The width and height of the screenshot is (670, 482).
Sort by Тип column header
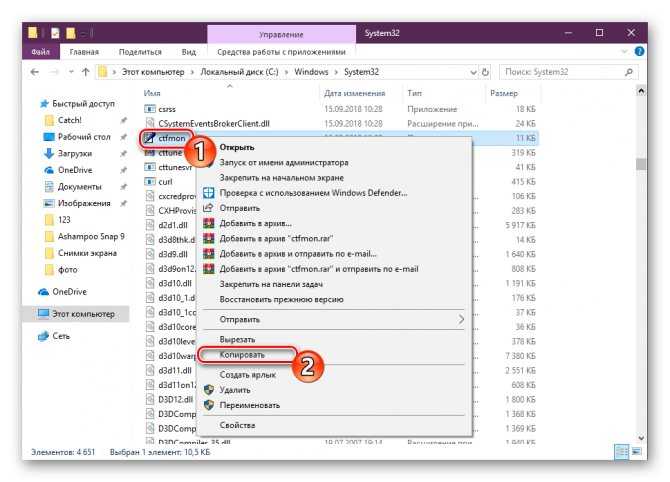414,93
